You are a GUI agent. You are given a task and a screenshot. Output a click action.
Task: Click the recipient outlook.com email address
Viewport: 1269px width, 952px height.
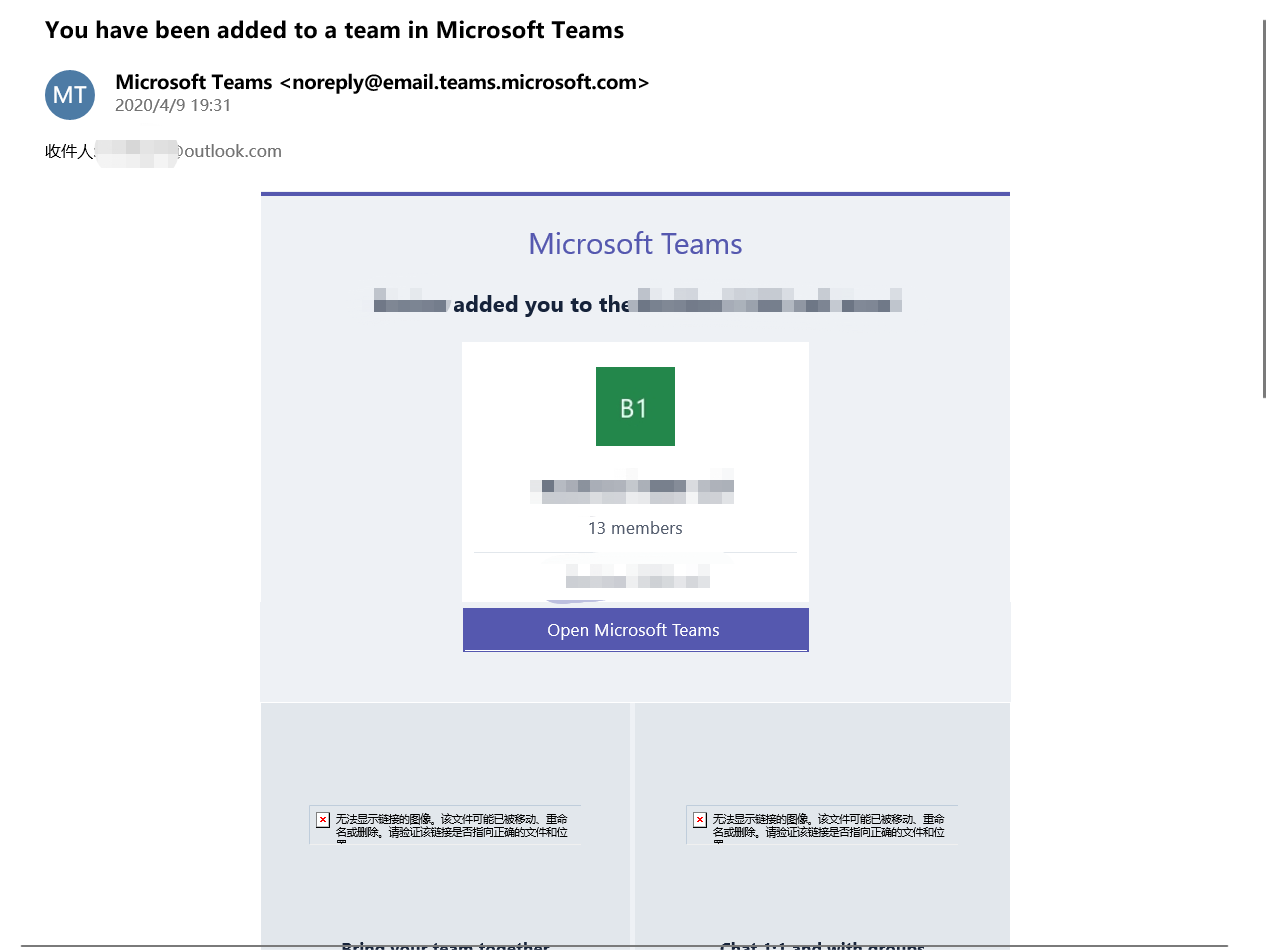tap(188, 151)
